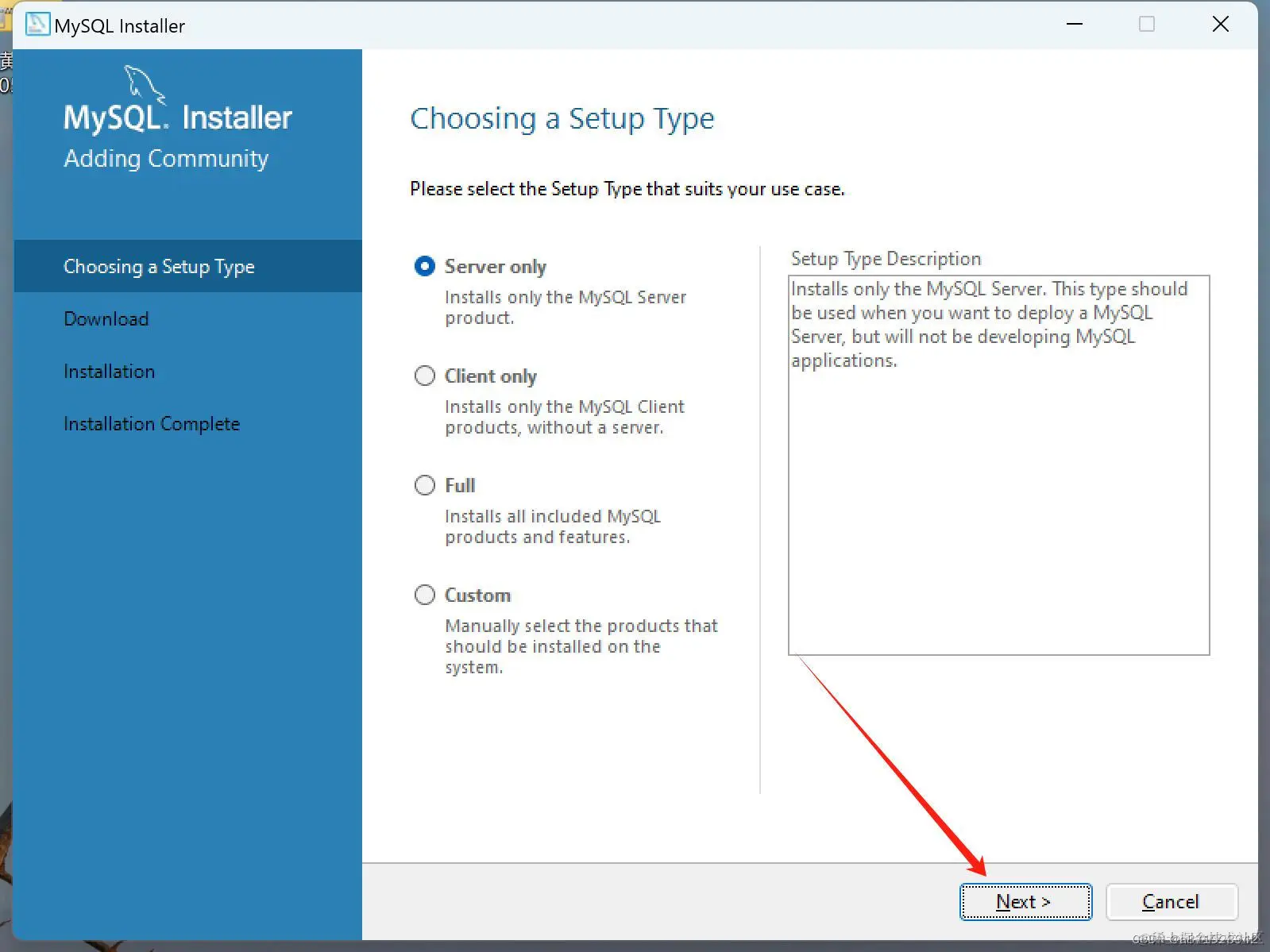Click 'Installs only the MySQL Client products' text
Viewport: 1270px width, 952px height.
(x=564, y=417)
